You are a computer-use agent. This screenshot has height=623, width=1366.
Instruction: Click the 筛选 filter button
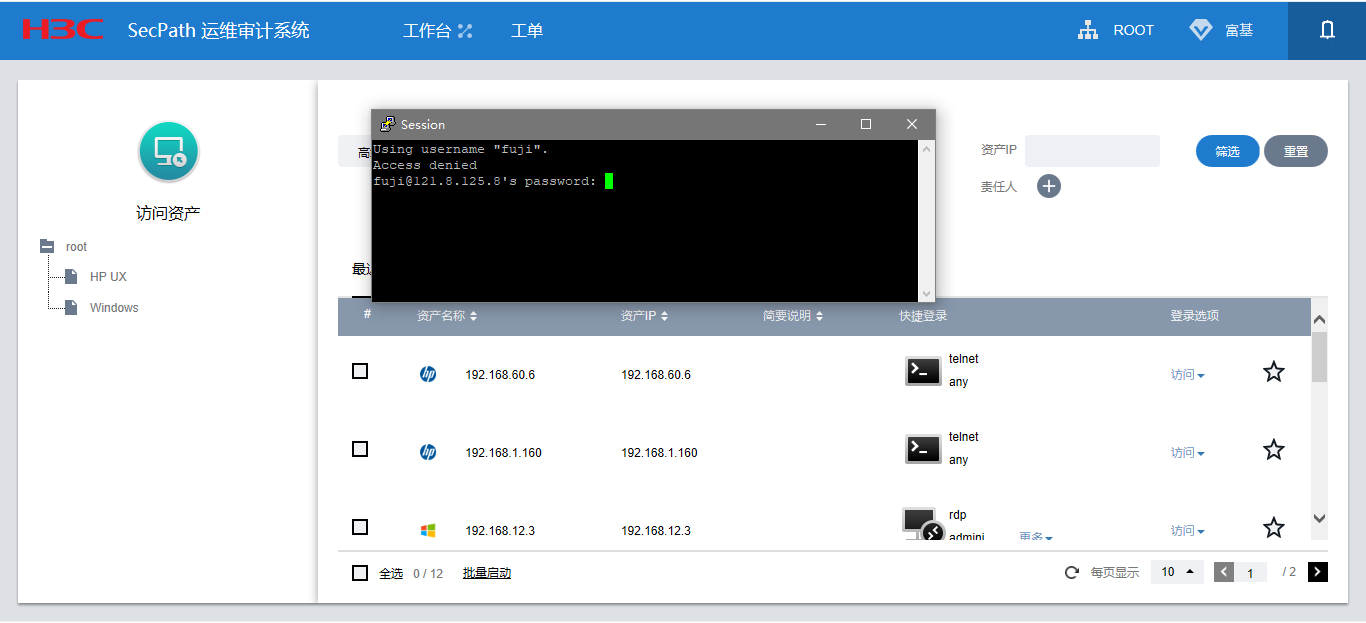[1227, 151]
